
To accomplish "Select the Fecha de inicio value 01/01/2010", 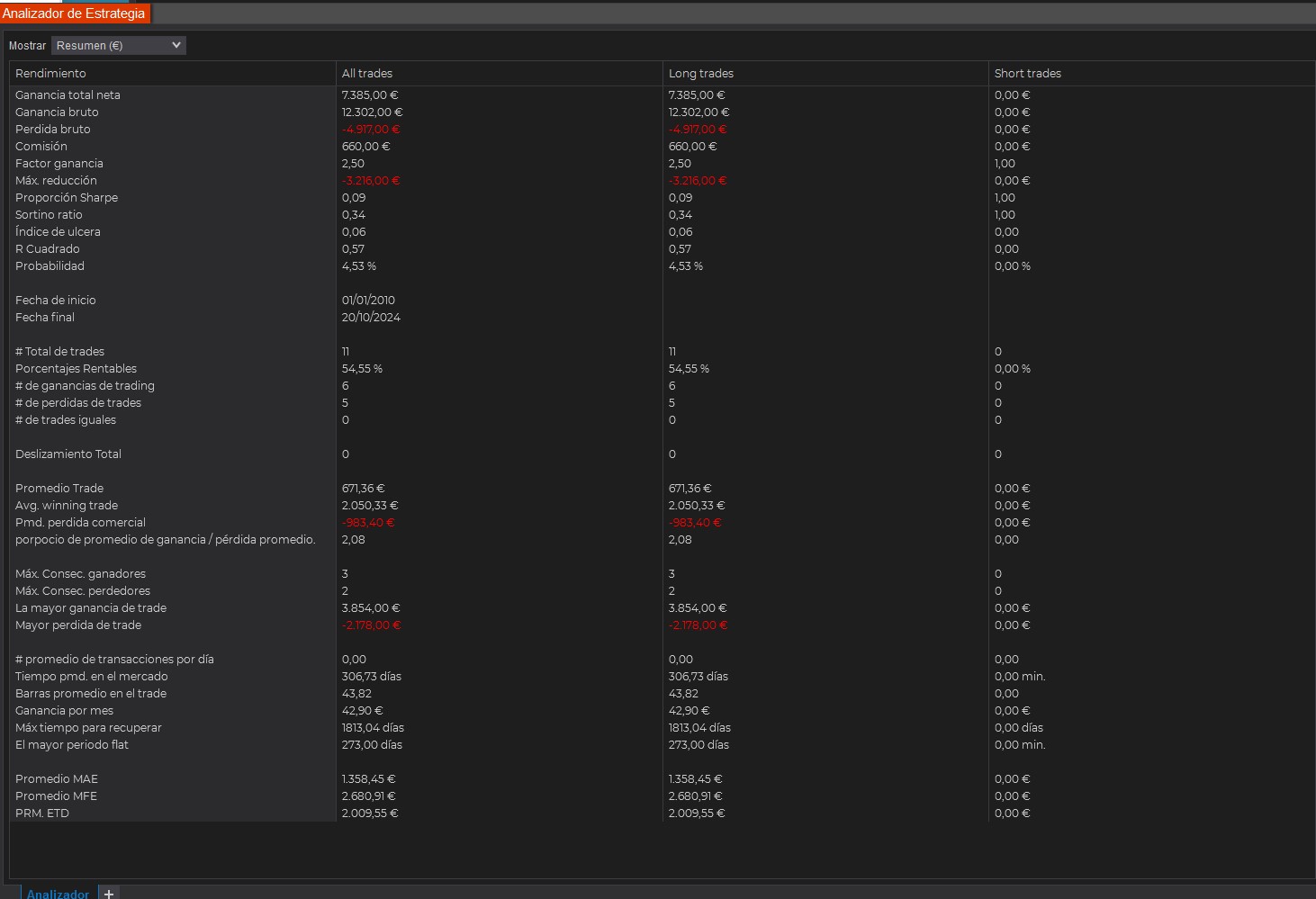I will click(x=368, y=300).
